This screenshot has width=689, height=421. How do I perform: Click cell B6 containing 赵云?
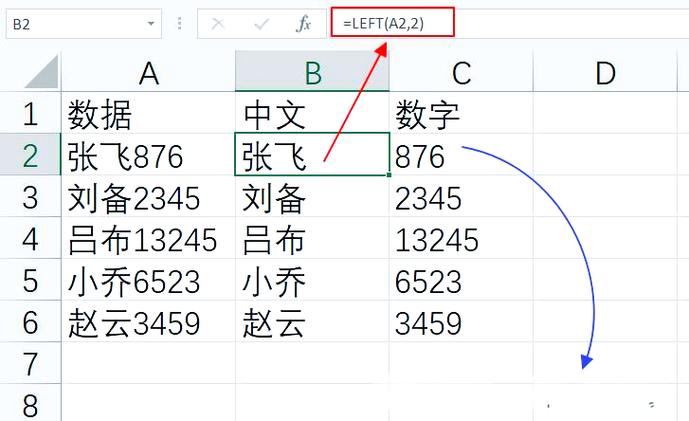[312, 321]
